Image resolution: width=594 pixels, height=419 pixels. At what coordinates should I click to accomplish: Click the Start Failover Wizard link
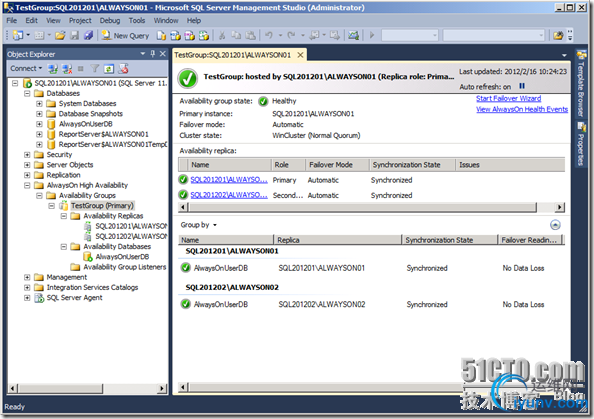(508, 98)
